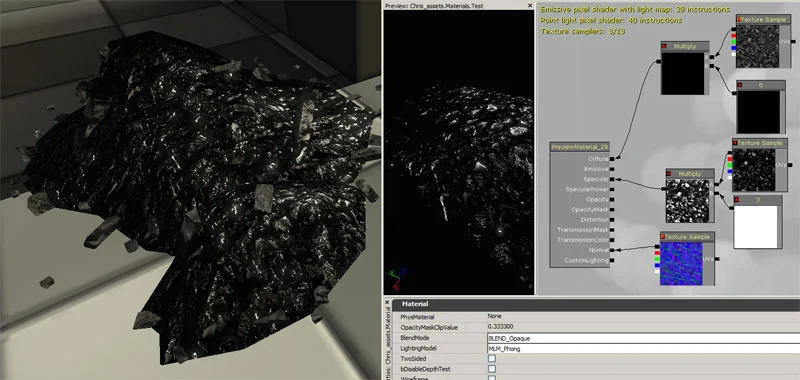
Task: Click 'Emissive pixel shader with light map' stats line
Action: (x=635, y=10)
